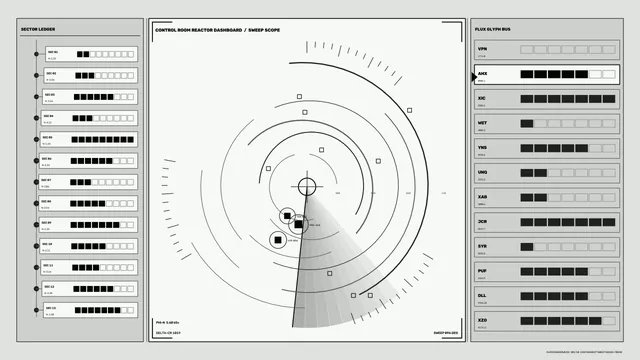Select the node dot next to SEC 12

pos(36,289)
